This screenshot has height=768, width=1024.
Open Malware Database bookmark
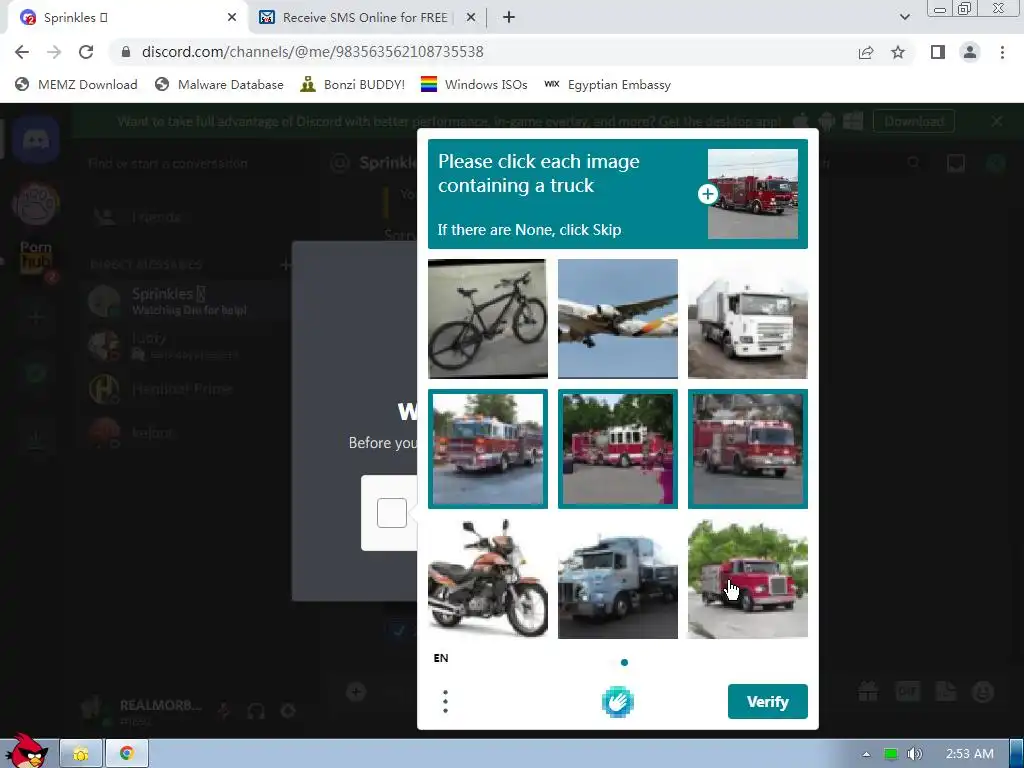pos(219,84)
